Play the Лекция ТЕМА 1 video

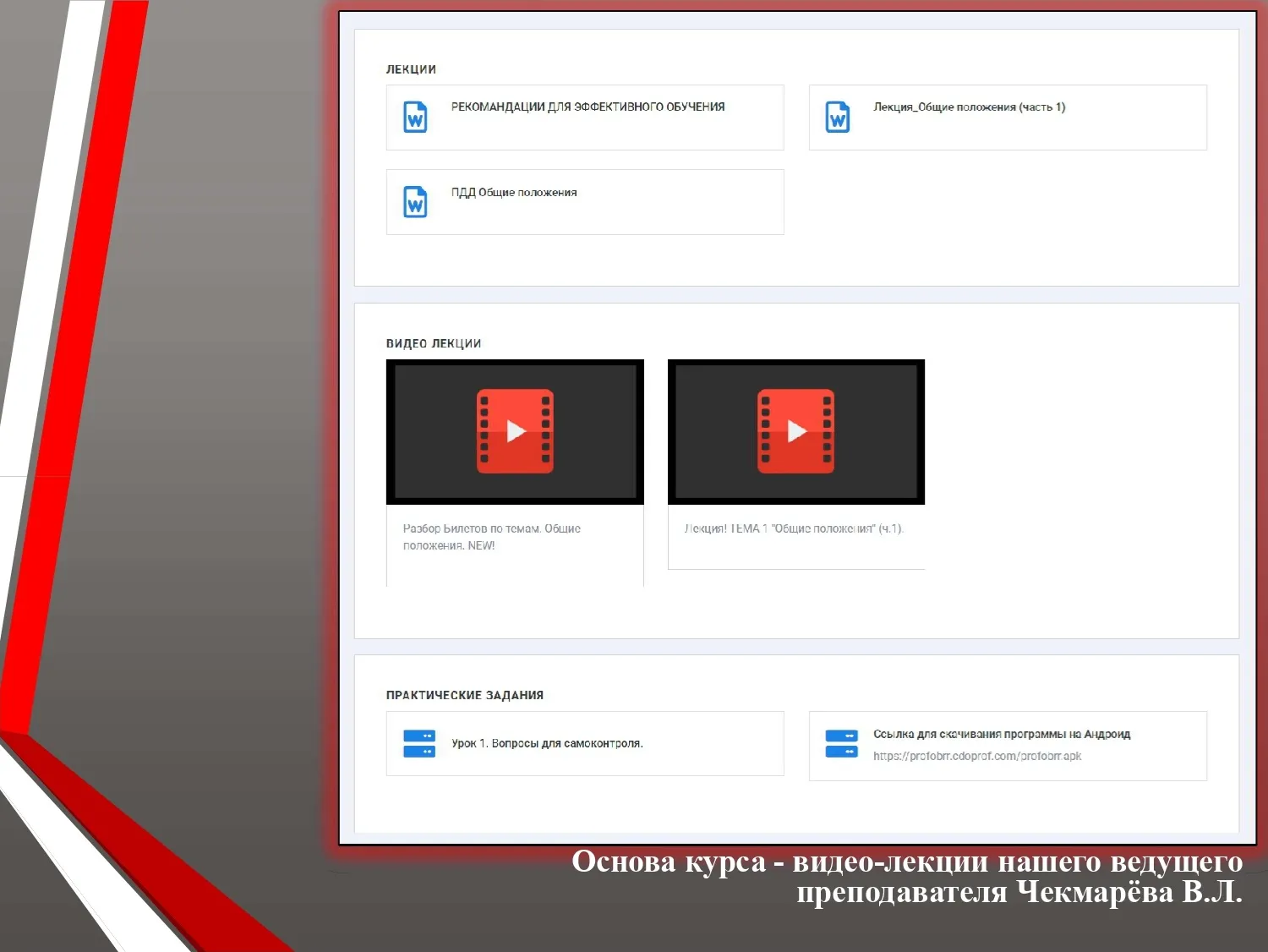pos(796,431)
